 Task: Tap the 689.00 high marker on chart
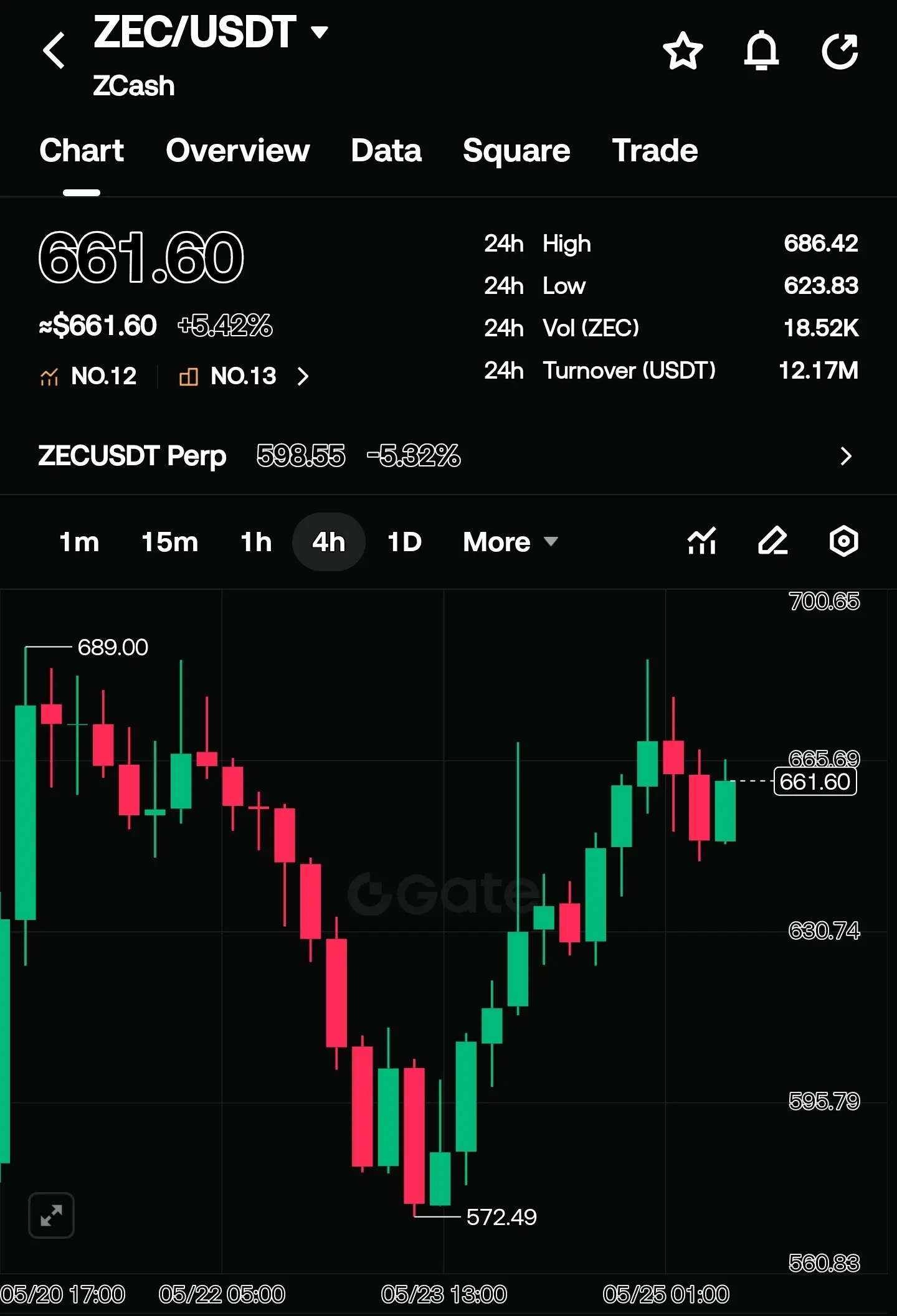(x=113, y=647)
